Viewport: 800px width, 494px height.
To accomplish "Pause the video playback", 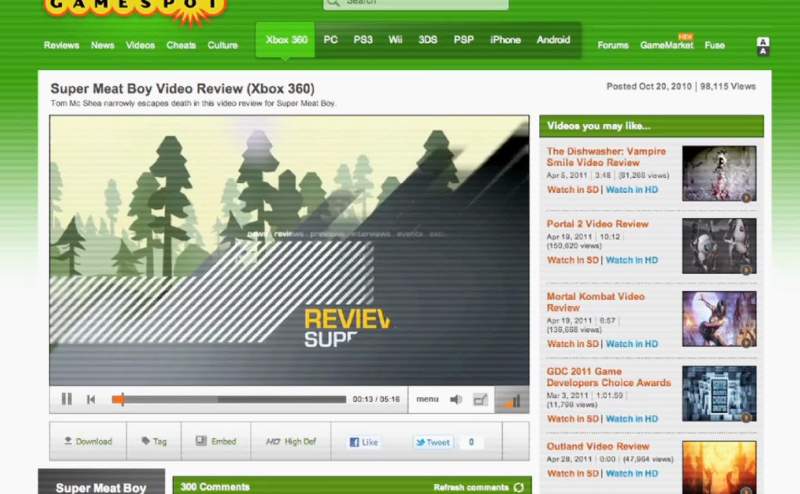I will [x=66, y=399].
